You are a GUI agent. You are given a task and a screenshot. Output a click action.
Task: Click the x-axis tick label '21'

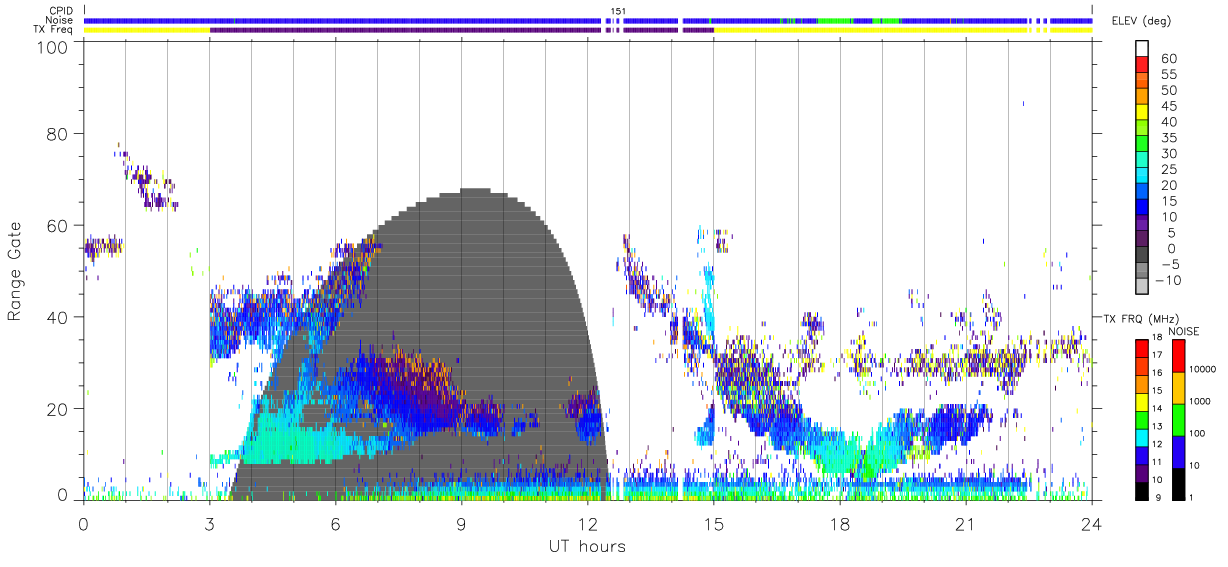(965, 524)
